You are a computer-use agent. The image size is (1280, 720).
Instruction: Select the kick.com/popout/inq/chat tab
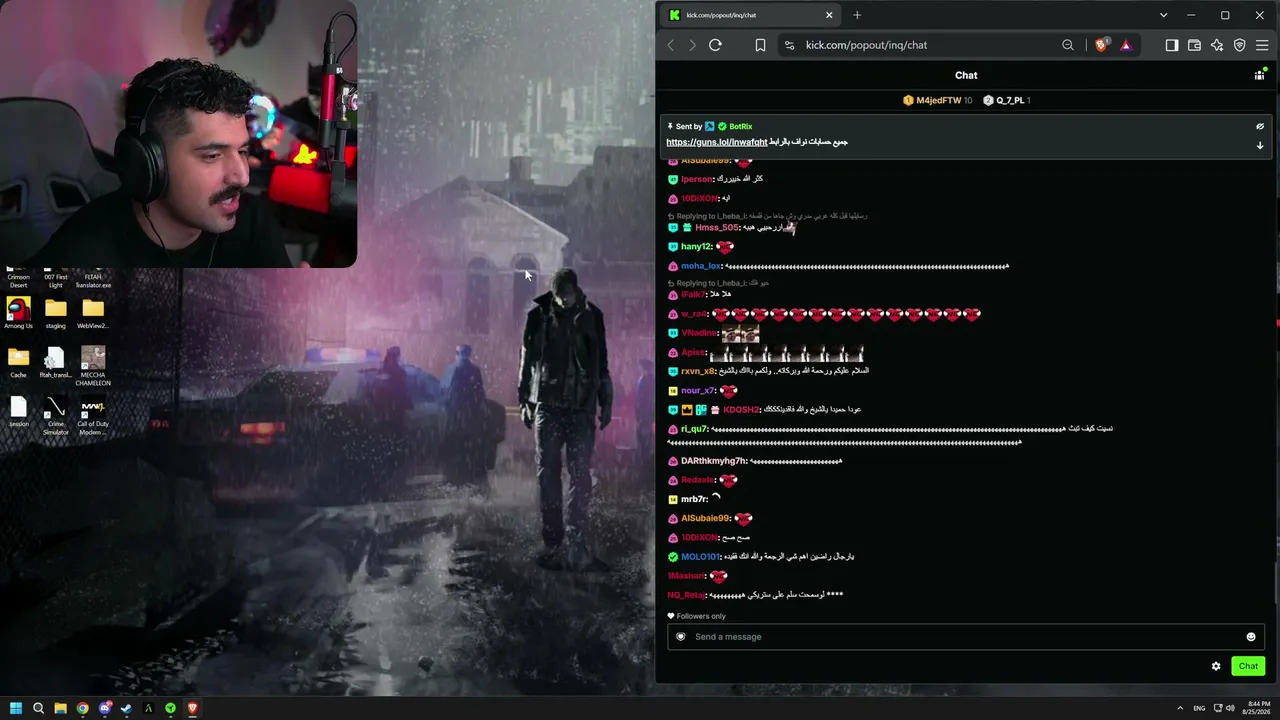[x=750, y=15]
